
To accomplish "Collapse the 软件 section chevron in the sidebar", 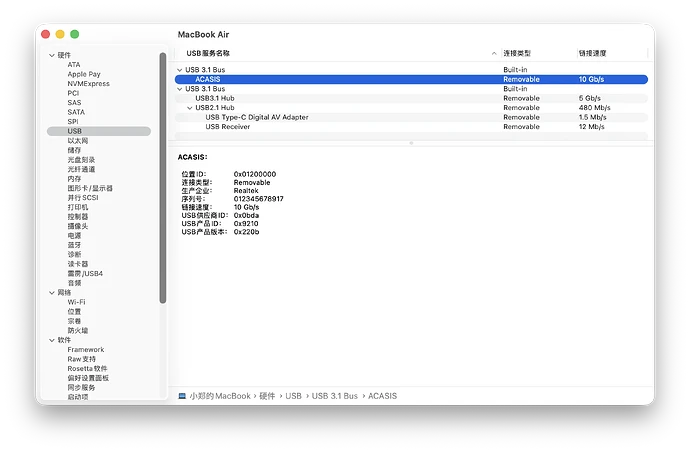I will pyautogui.click(x=51, y=340).
